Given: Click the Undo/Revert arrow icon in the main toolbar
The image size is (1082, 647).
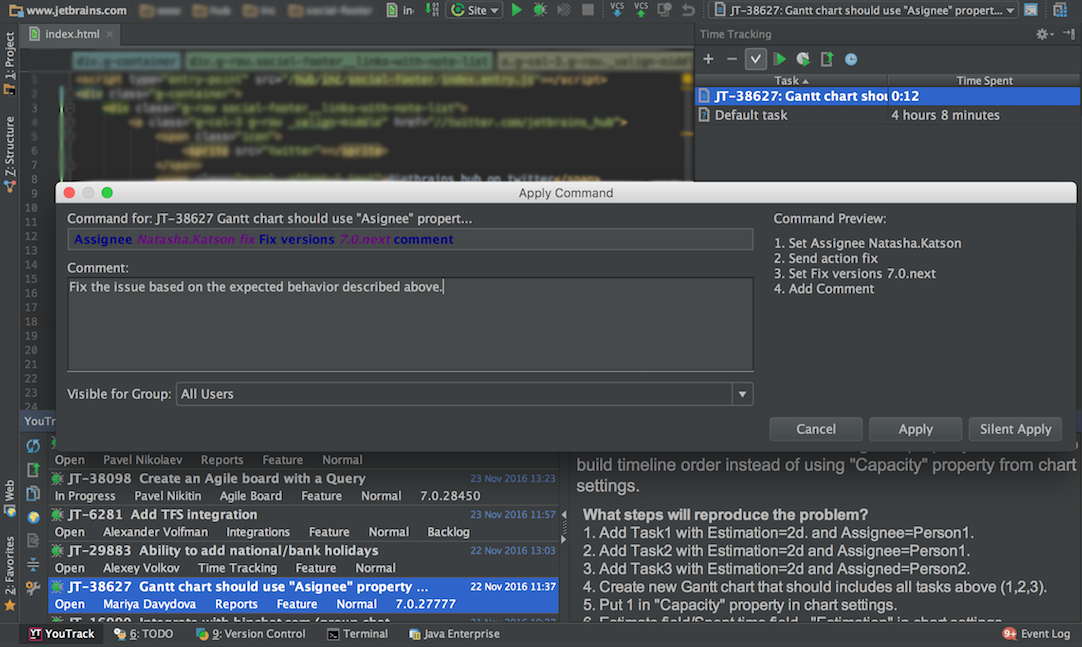Looking at the screenshot, I should pyautogui.click(x=688, y=10).
